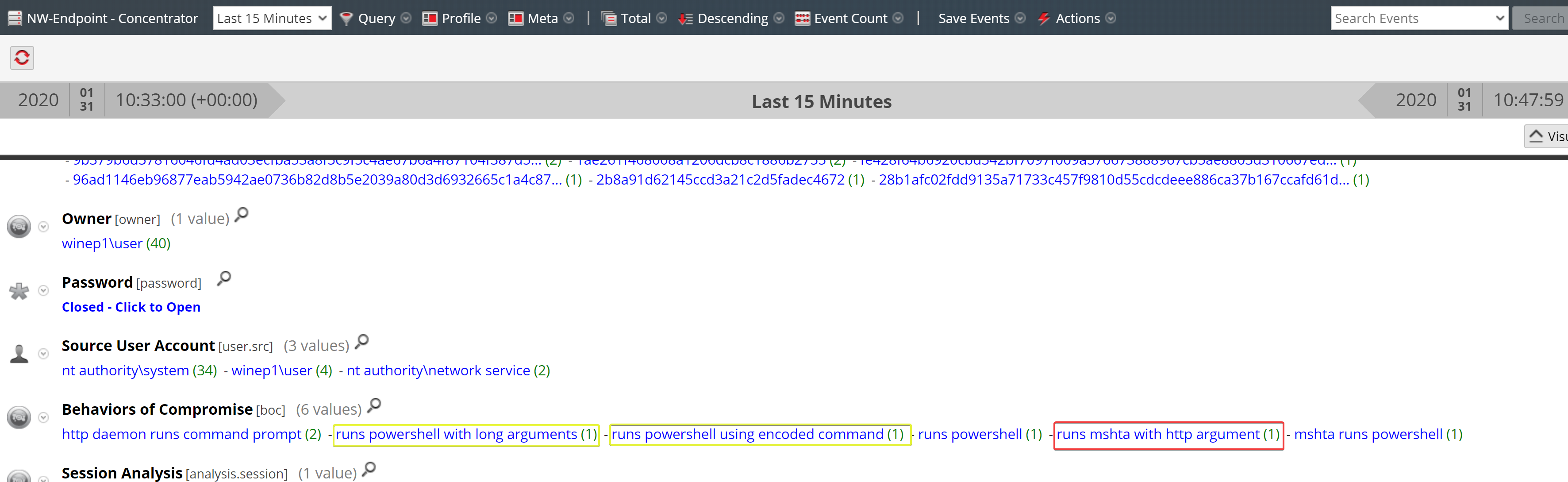Click 'Closed - Click to Open' password link
1568x482 pixels.
(131, 307)
